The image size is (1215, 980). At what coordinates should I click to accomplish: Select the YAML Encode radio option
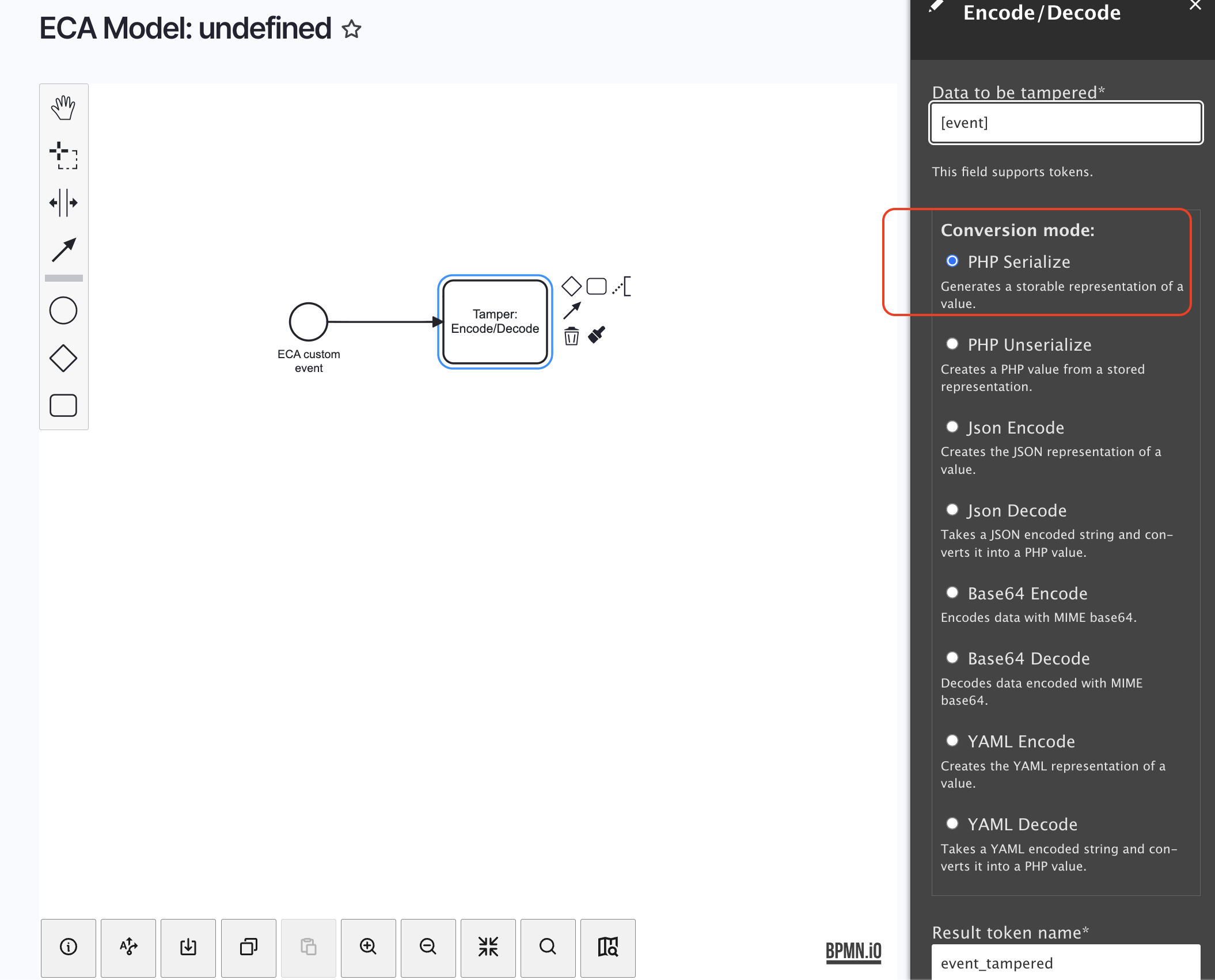click(952, 740)
